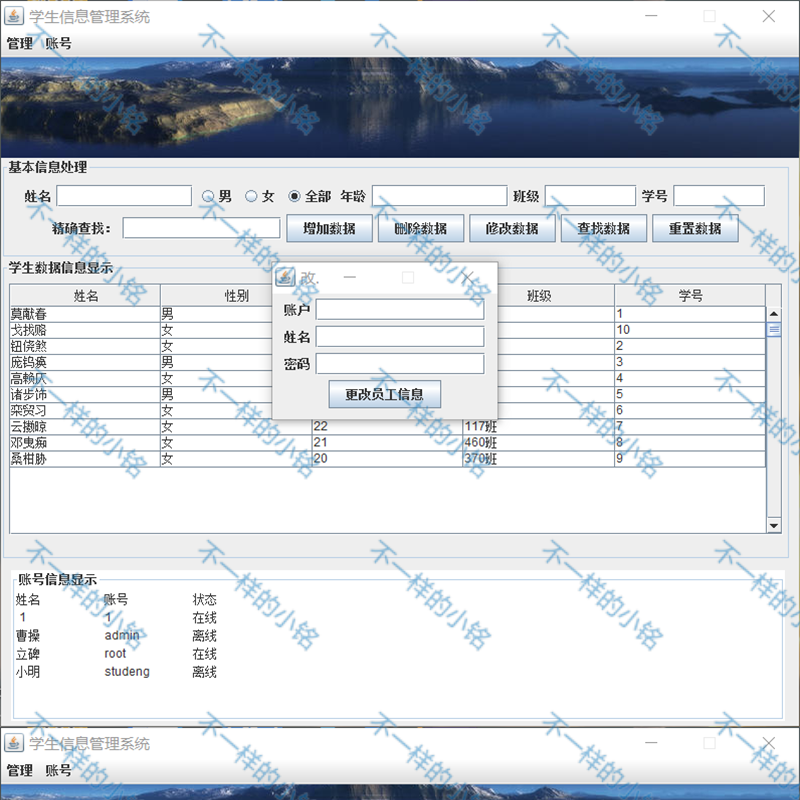This screenshot has height=800, width=800.
Task: Click the 更改员工信息 button
Action: 385,394
